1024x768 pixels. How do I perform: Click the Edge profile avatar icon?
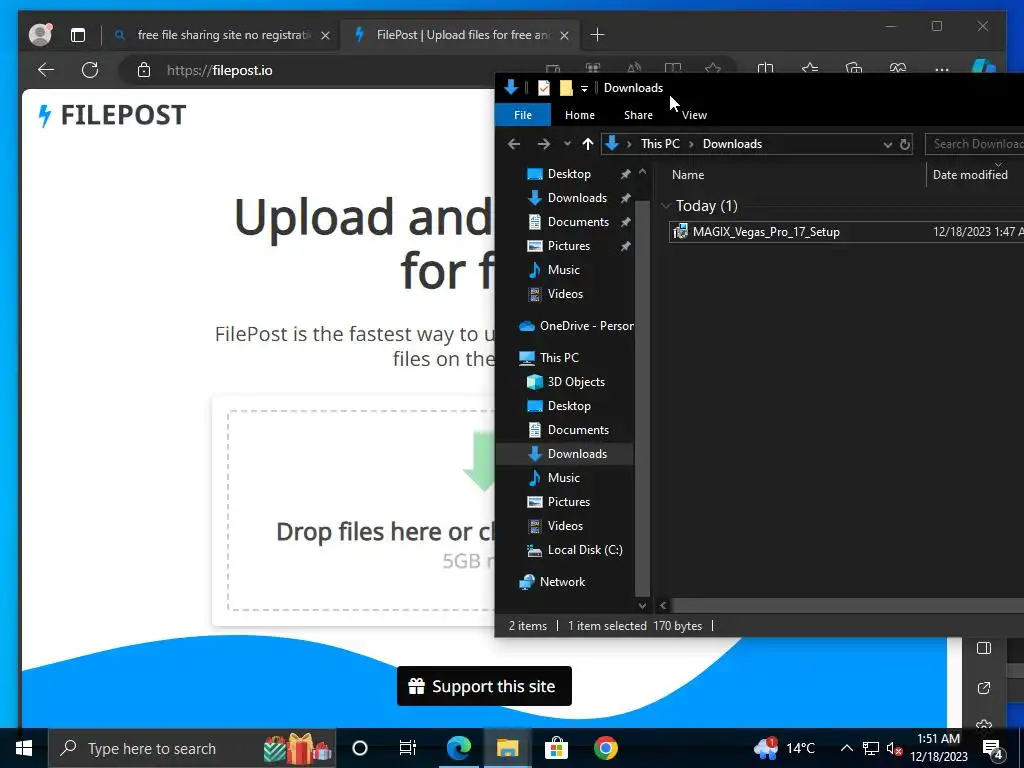(x=40, y=35)
